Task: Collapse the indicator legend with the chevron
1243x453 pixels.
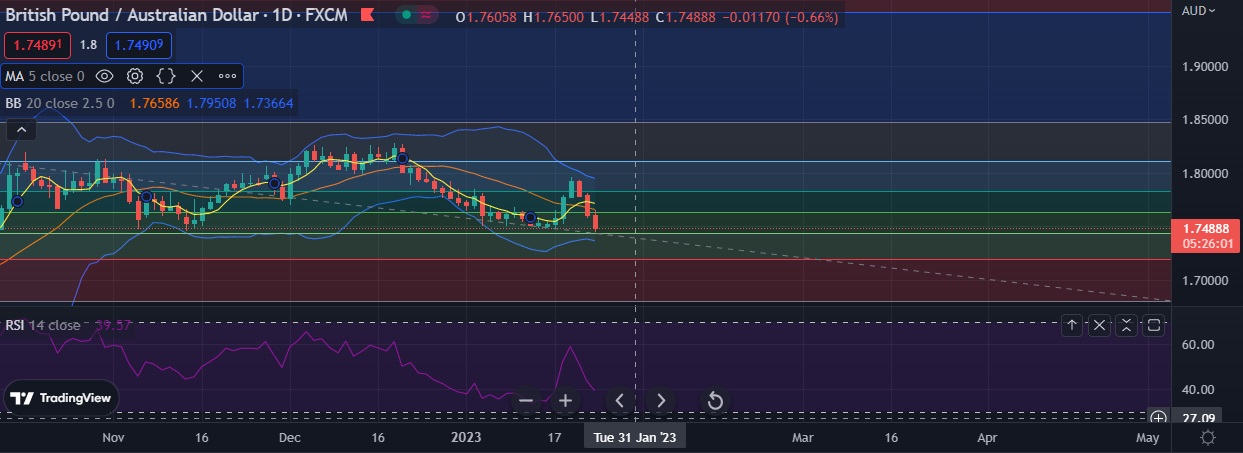Action: 21,129
